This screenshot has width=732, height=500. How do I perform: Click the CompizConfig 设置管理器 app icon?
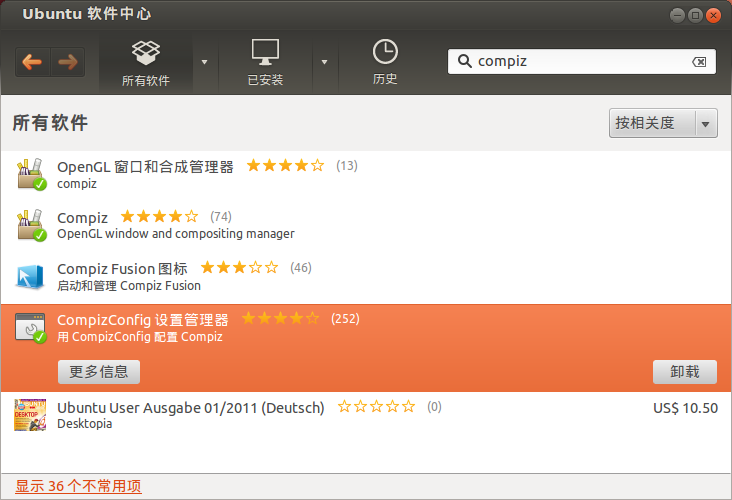31,328
